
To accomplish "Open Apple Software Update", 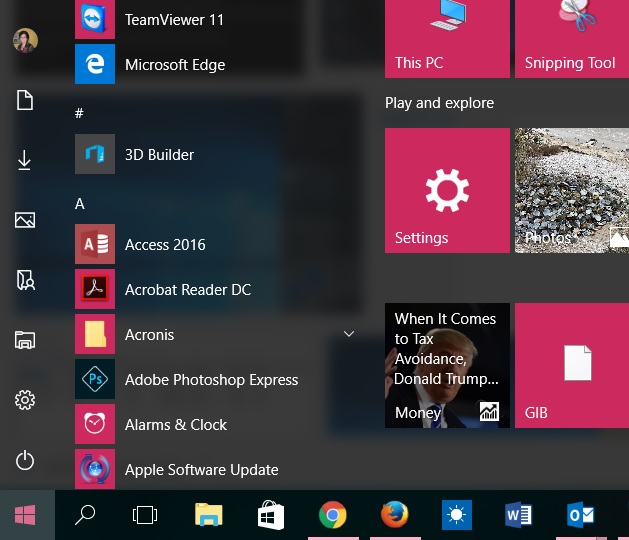I will pyautogui.click(x=201, y=470).
